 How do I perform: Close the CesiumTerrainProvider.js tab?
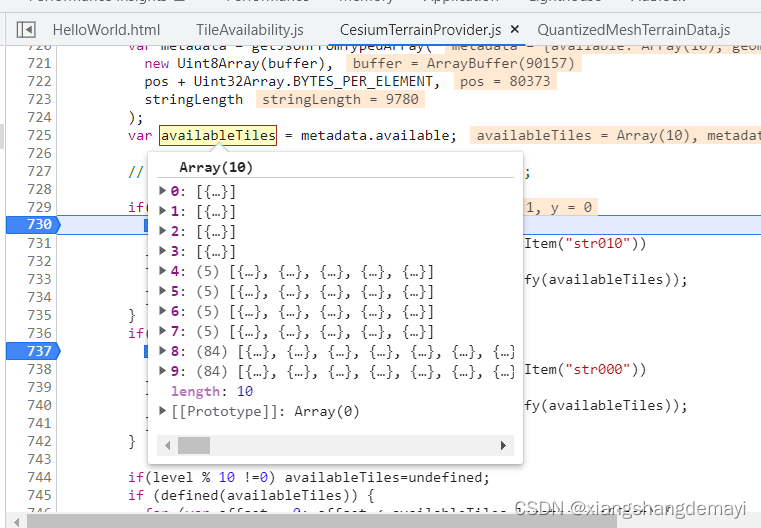tap(515, 29)
